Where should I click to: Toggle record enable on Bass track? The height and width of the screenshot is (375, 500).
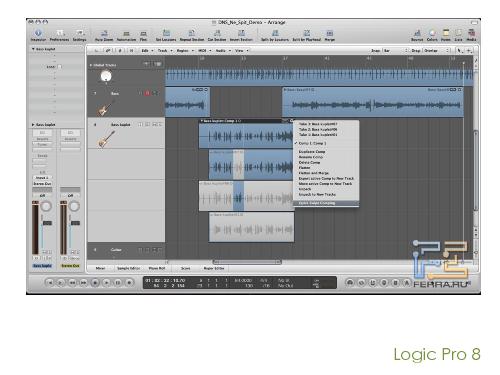coord(147,93)
